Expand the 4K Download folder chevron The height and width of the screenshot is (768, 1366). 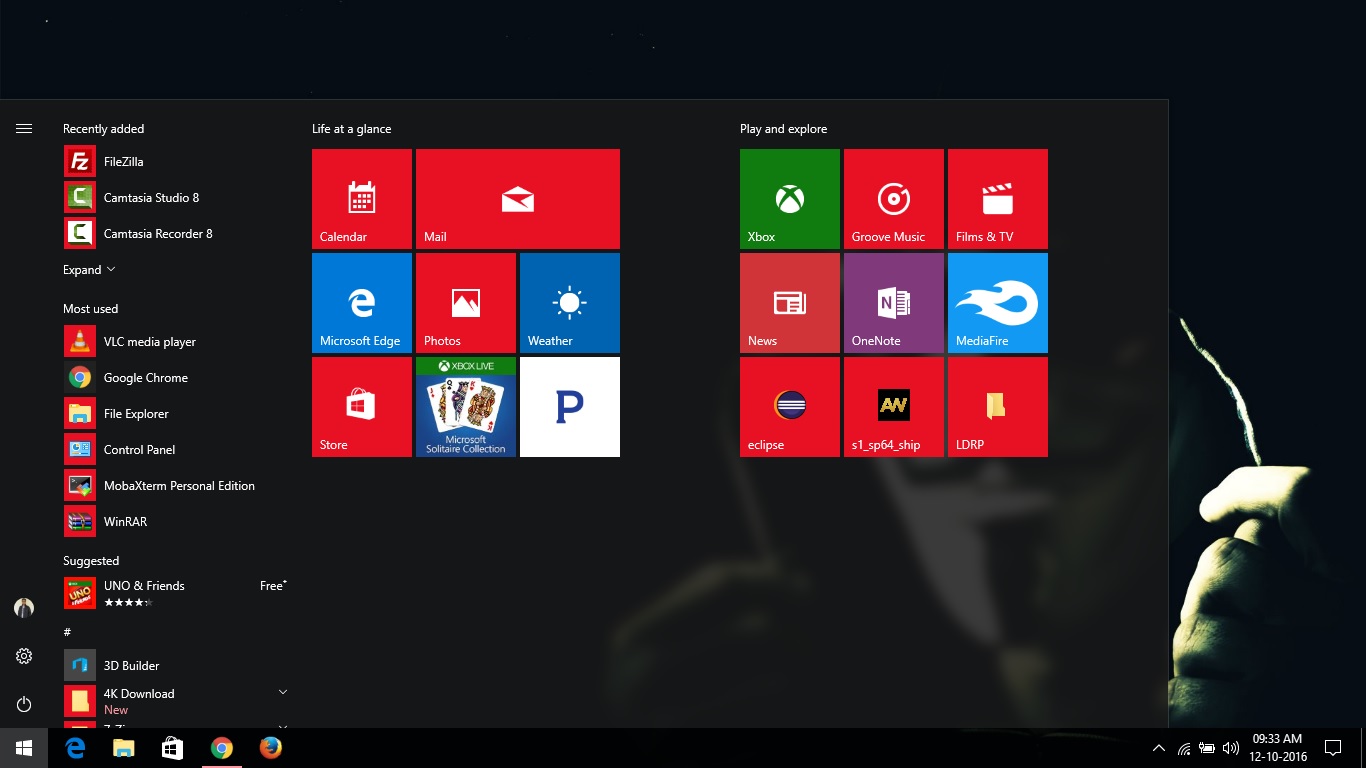click(x=283, y=692)
